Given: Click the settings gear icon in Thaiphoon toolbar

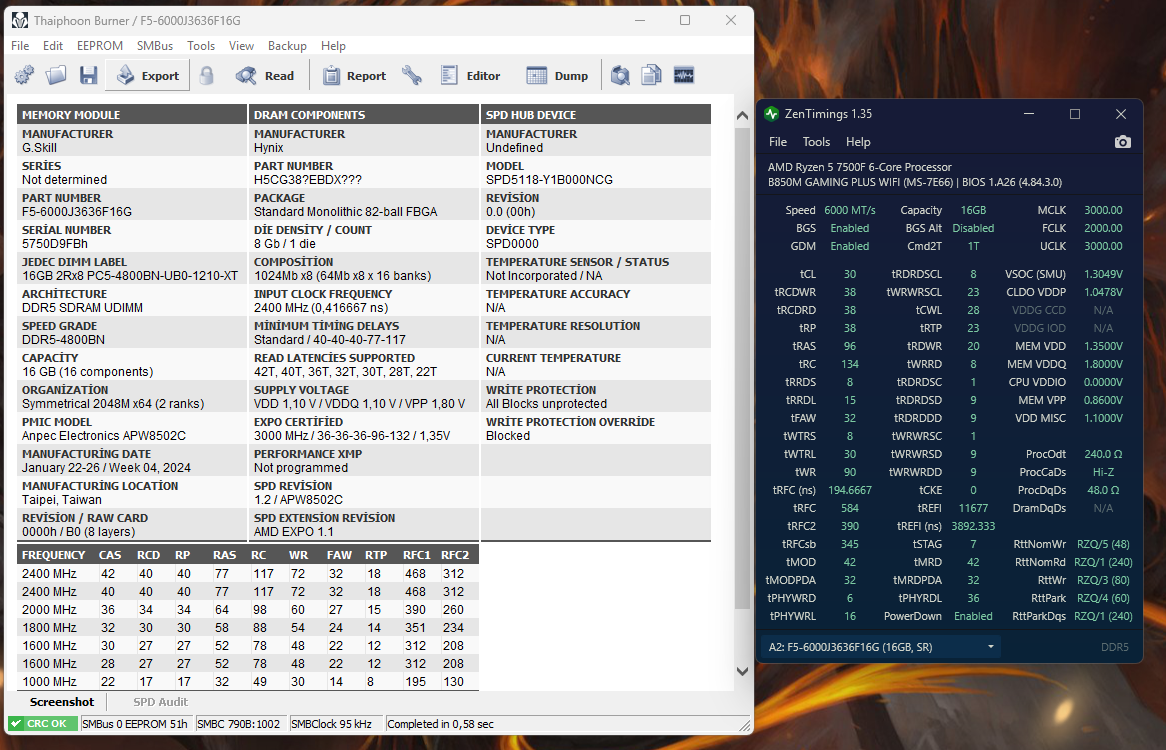Looking at the screenshot, I should tap(25, 75).
